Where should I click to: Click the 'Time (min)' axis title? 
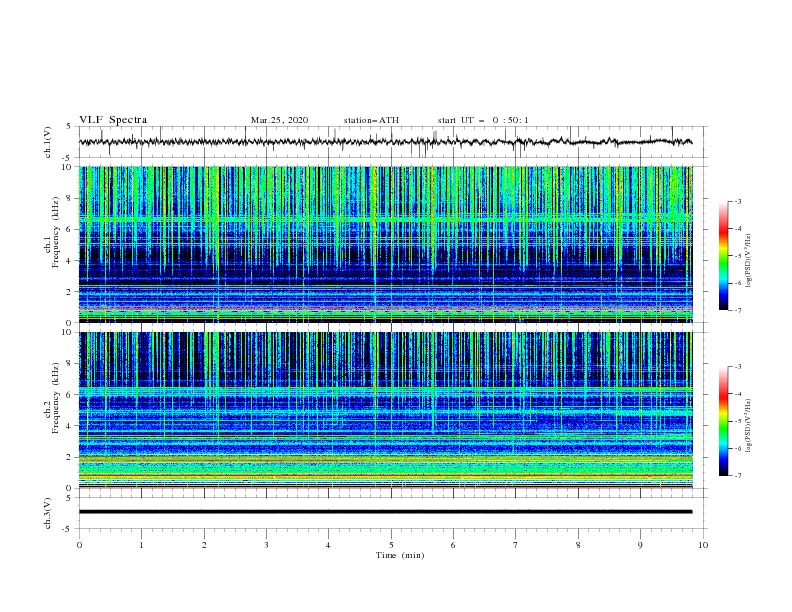point(400,555)
